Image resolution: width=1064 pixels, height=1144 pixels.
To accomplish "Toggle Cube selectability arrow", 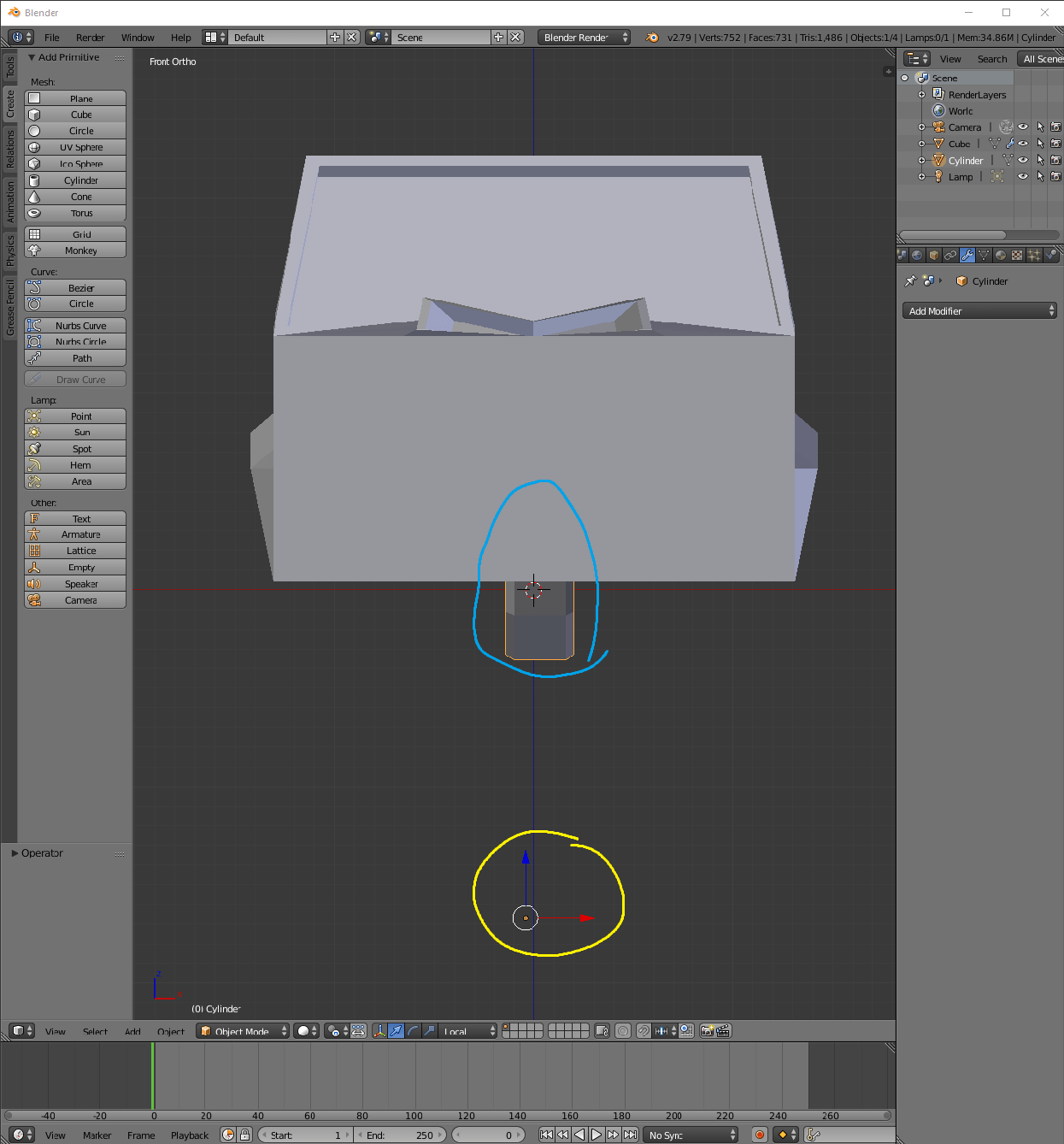I will point(1040,144).
